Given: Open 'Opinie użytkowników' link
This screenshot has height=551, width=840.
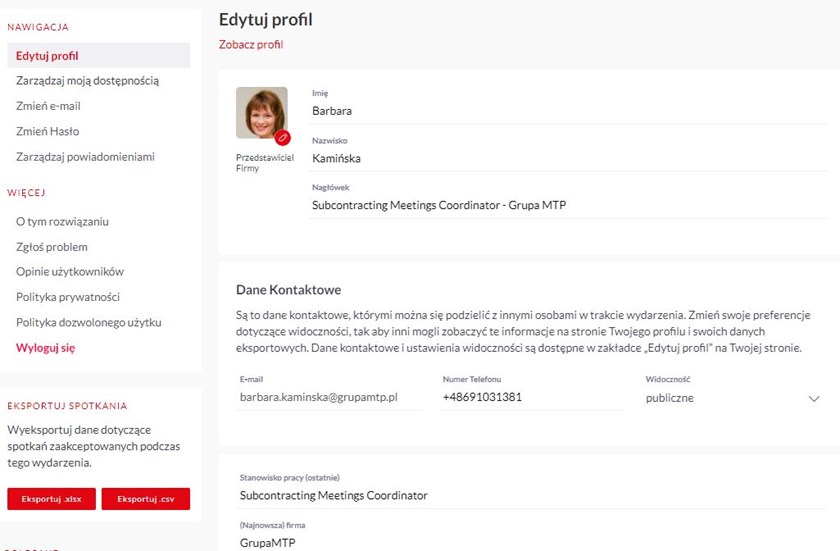Looking at the screenshot, I should [x=69, y=272].
